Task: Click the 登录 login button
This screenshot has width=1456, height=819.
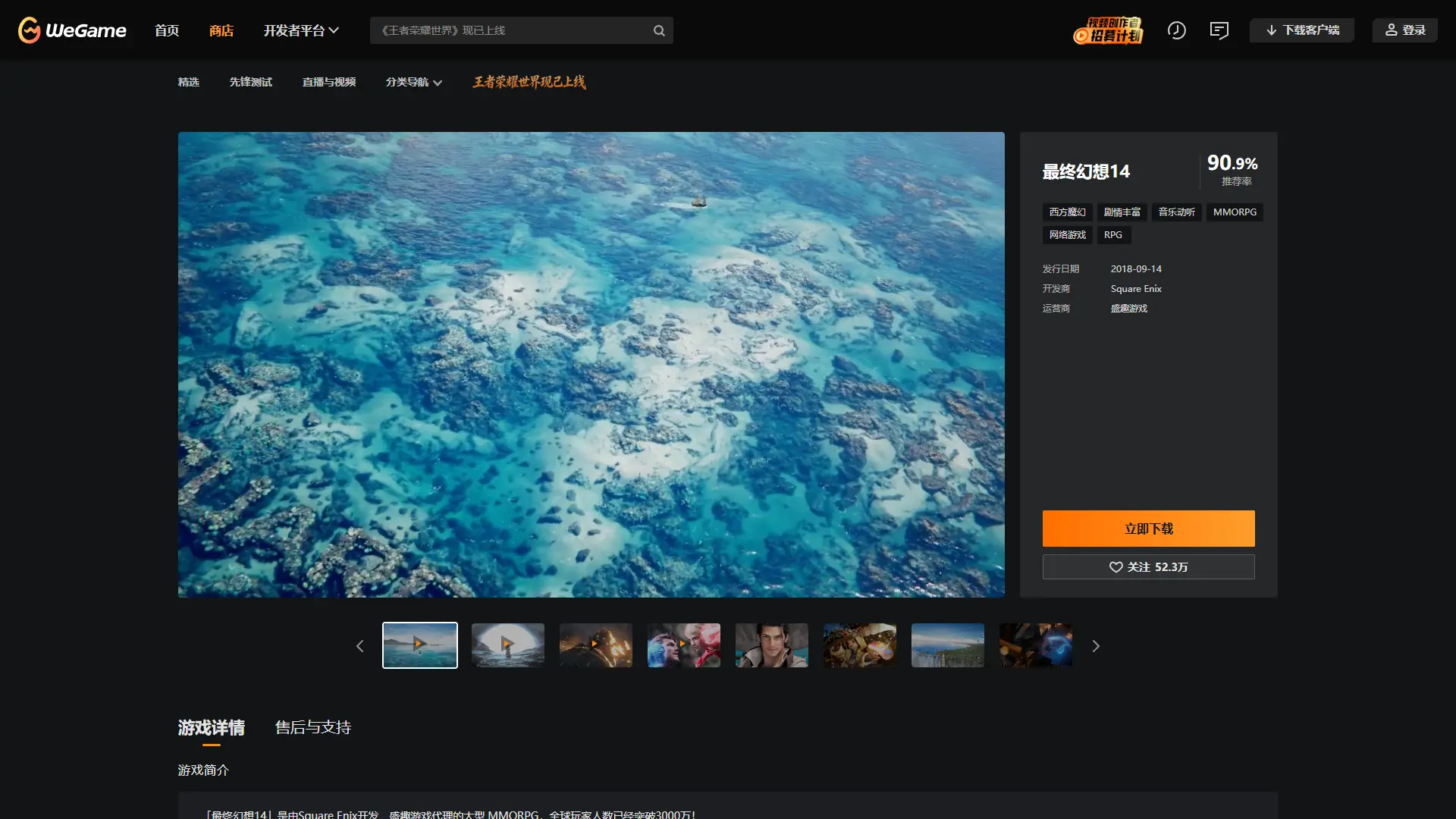Action: (x=1404, y=30)
